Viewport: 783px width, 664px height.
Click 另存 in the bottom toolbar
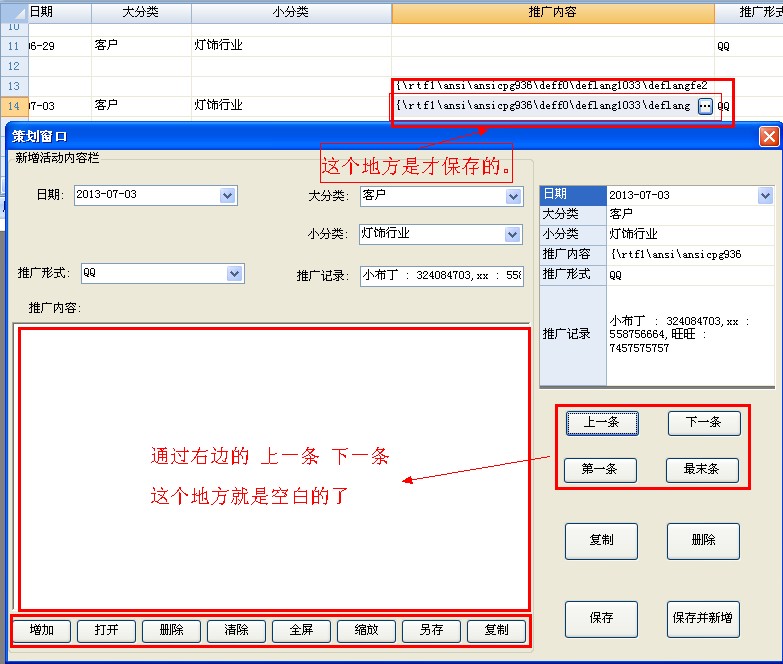tap(431, 631)
